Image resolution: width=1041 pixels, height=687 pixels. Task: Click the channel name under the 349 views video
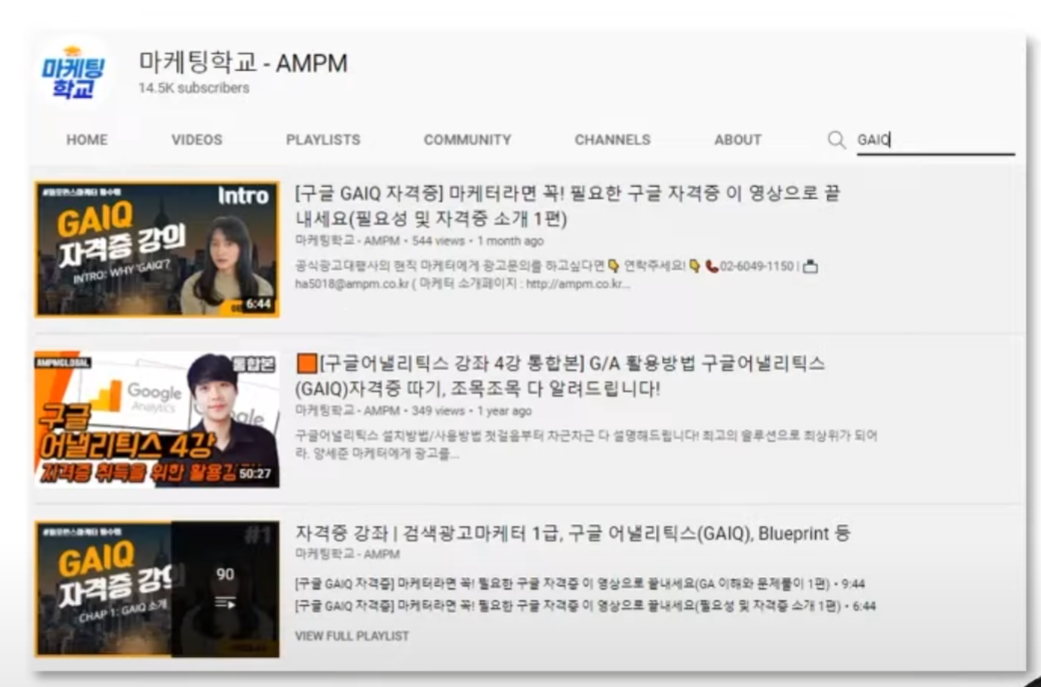pyautogui.click(x=347, y=411)
